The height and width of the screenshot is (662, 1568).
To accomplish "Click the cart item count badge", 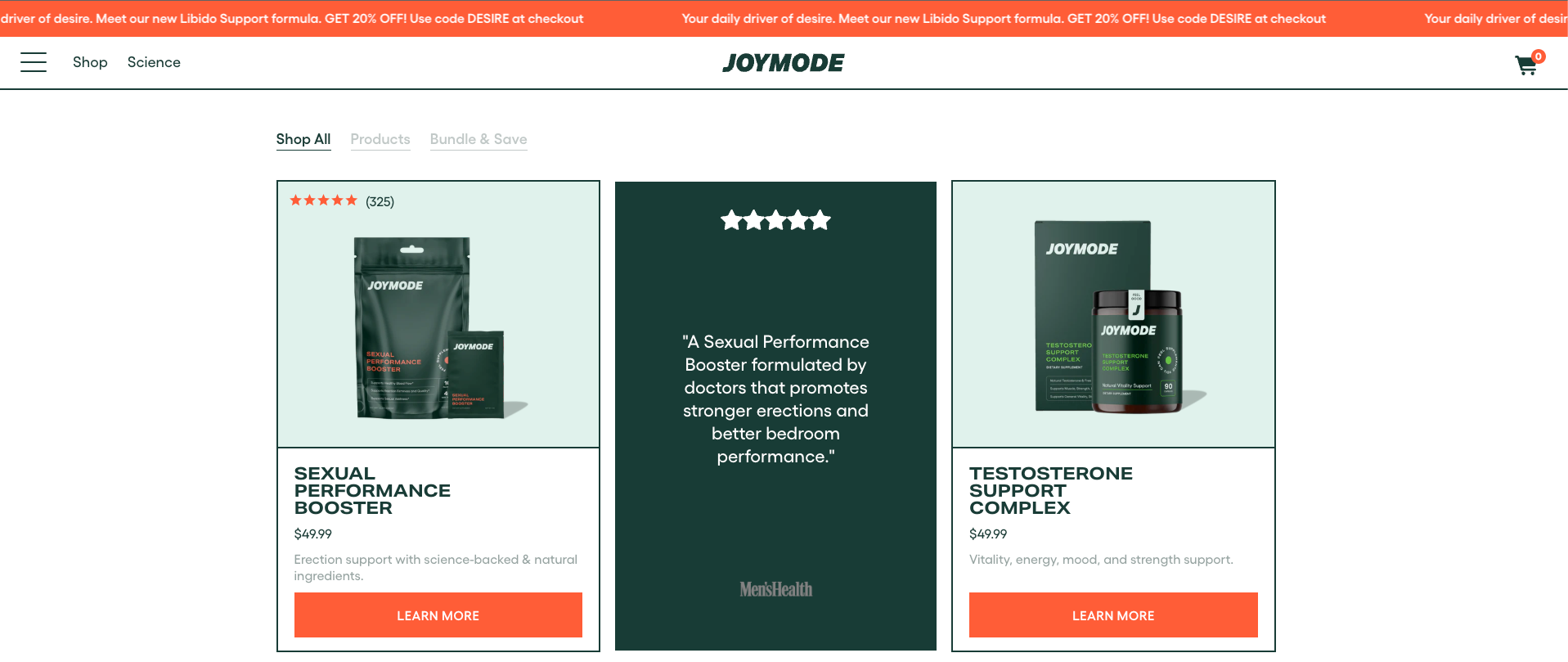I will tap(1539, 56).
